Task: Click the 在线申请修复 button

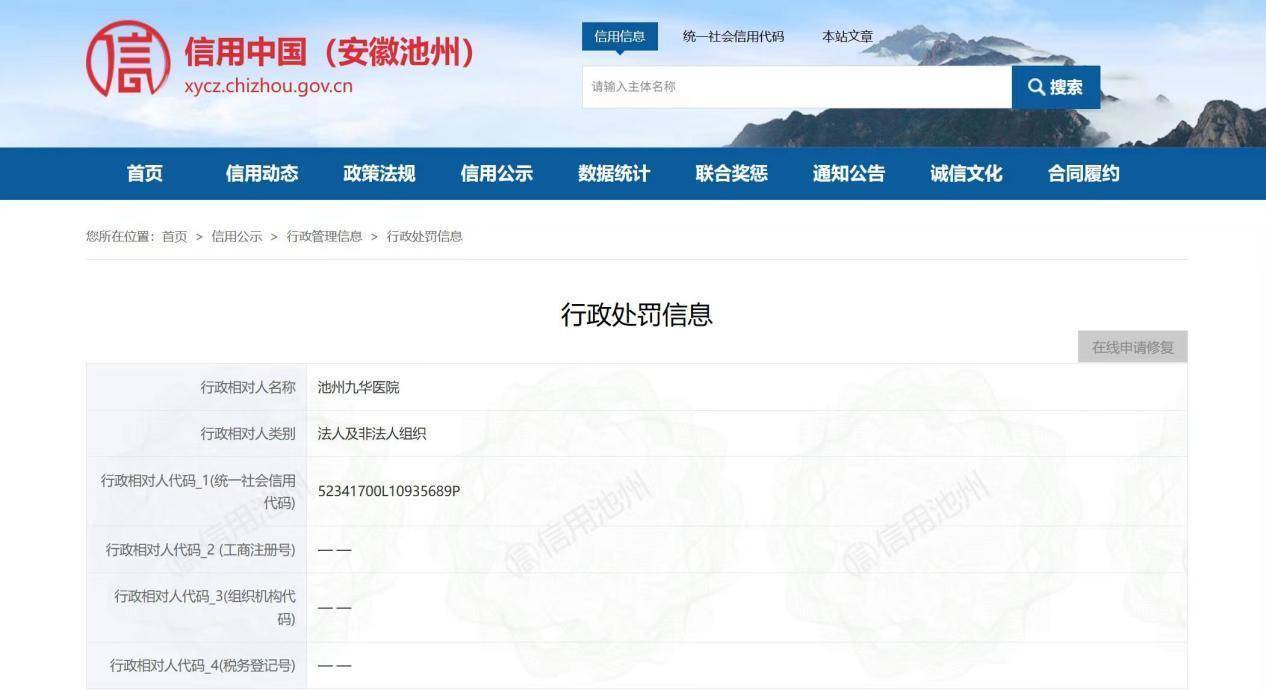Action: click(1132, 346)
